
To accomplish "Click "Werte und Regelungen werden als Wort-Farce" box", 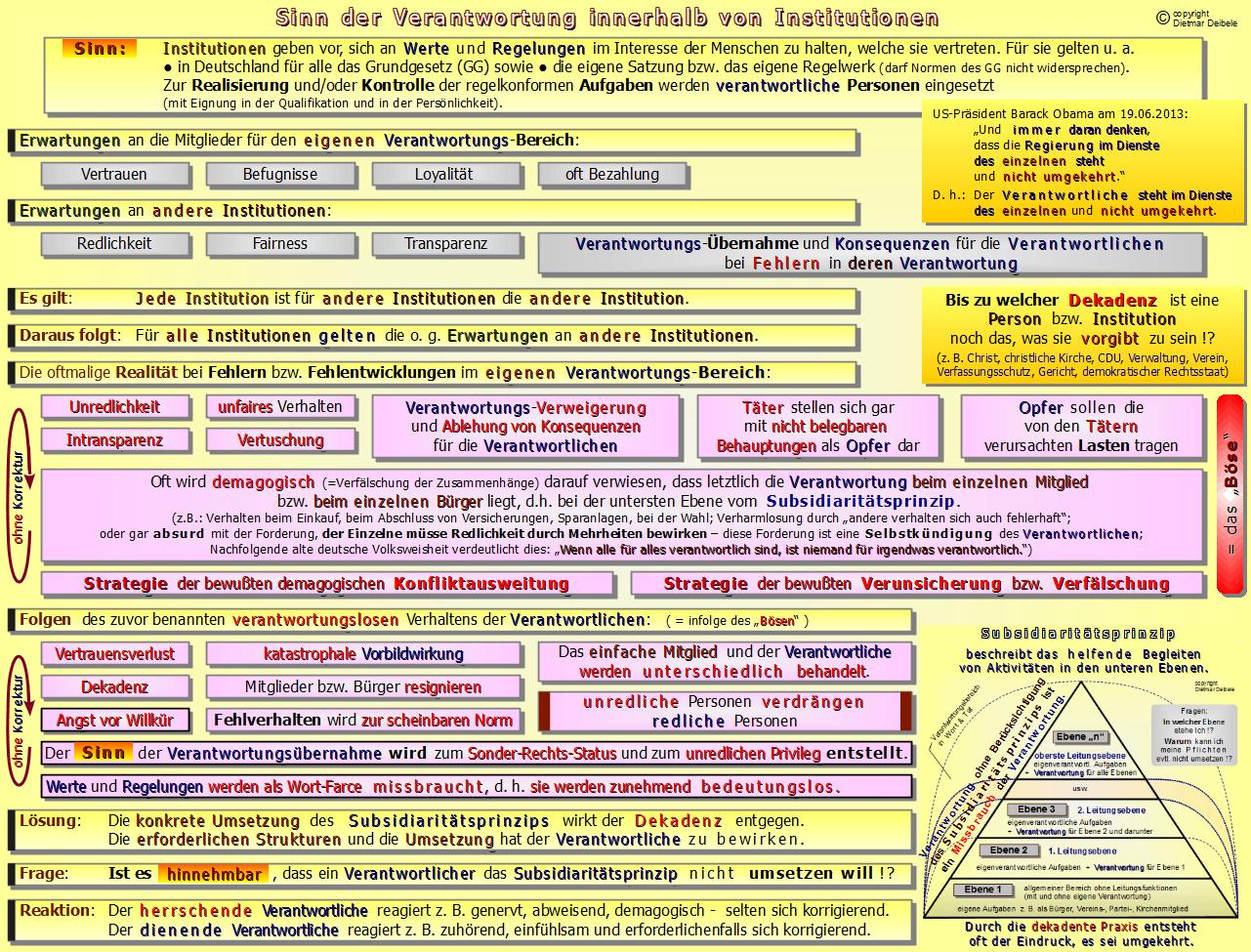I will click(x=477, y=787).
